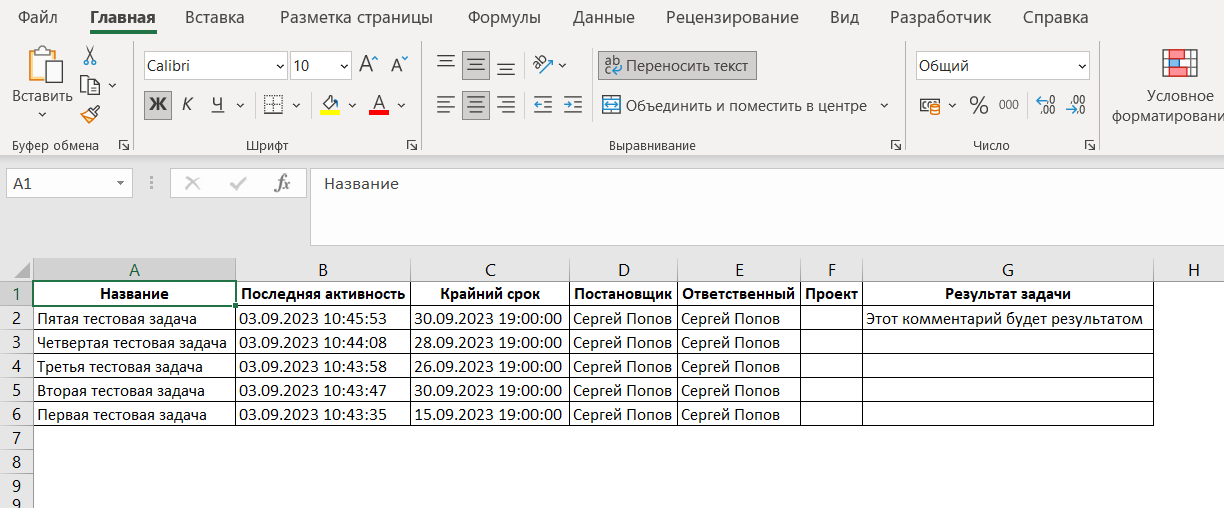Toggle italic formatting (К)
This screenshot has width=1224, height=508.
(x=187, y=105)
